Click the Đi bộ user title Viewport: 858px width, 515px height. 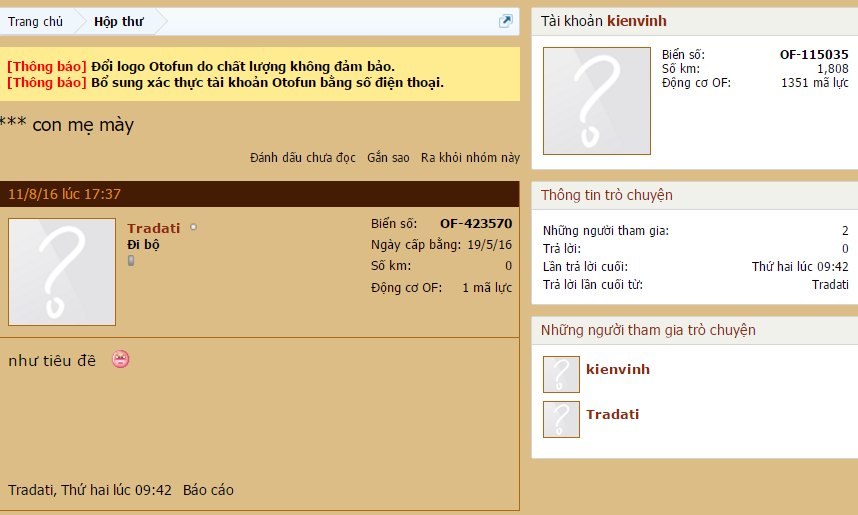click(143, 245)
